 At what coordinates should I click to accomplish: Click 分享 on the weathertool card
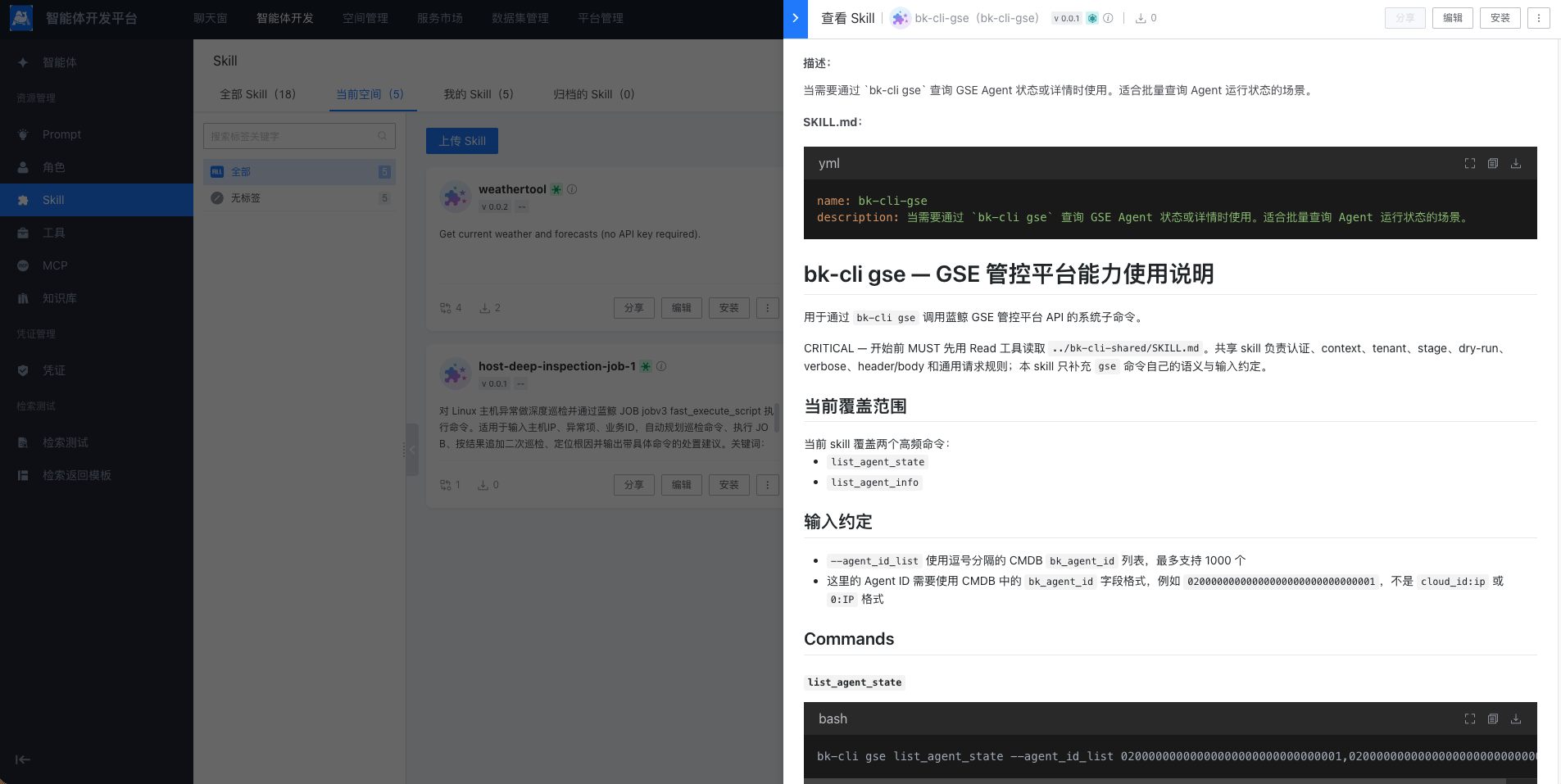tap(634, 308)
